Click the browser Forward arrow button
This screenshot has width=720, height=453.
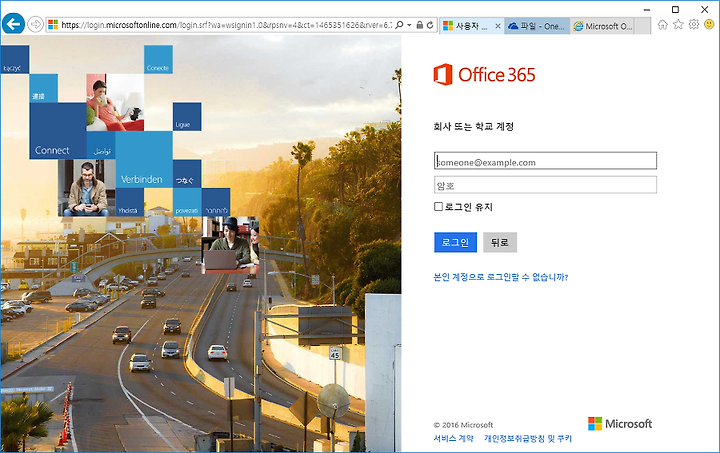(x=35, y=24)
